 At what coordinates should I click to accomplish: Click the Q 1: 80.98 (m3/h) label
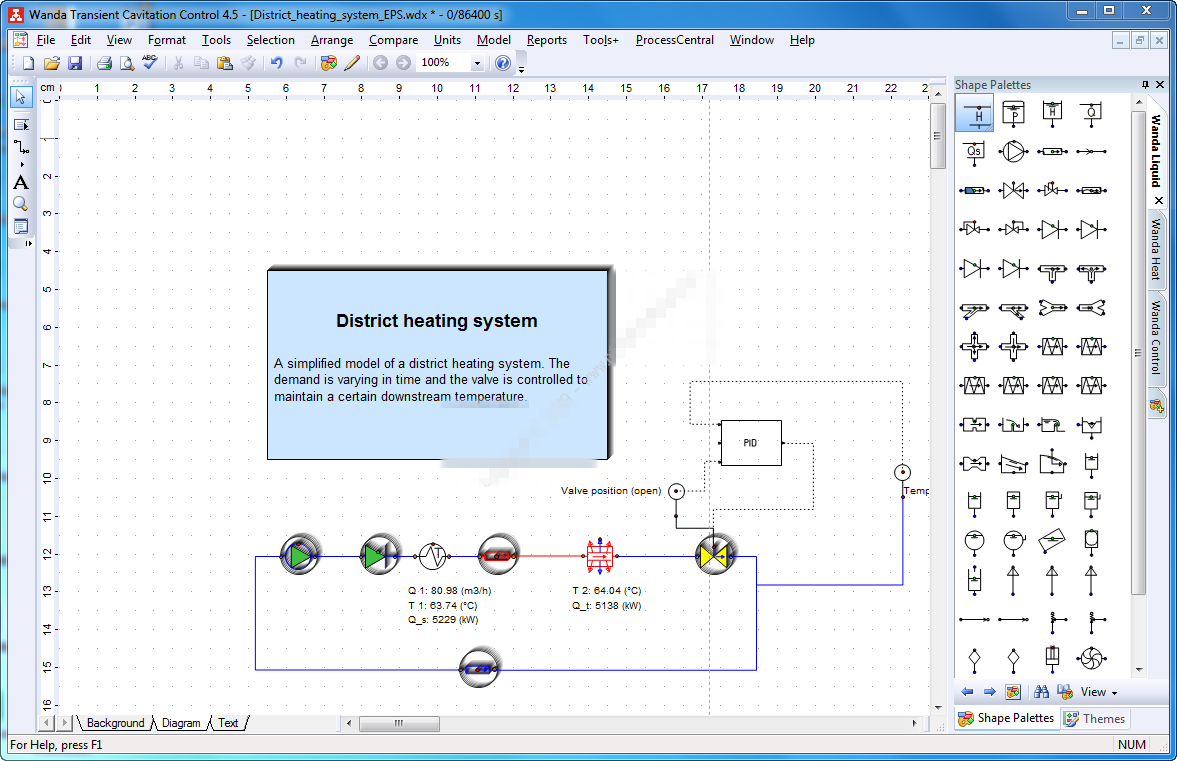(450, 591)
